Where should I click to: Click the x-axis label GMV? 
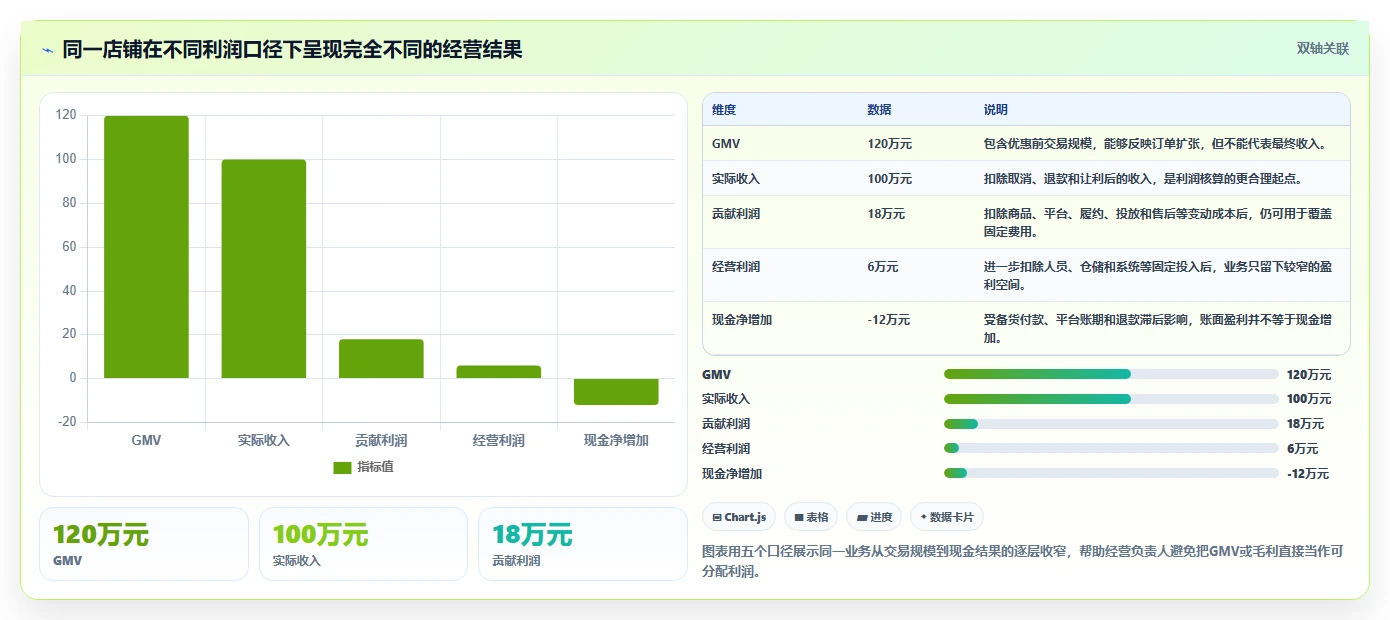(146, 440)
